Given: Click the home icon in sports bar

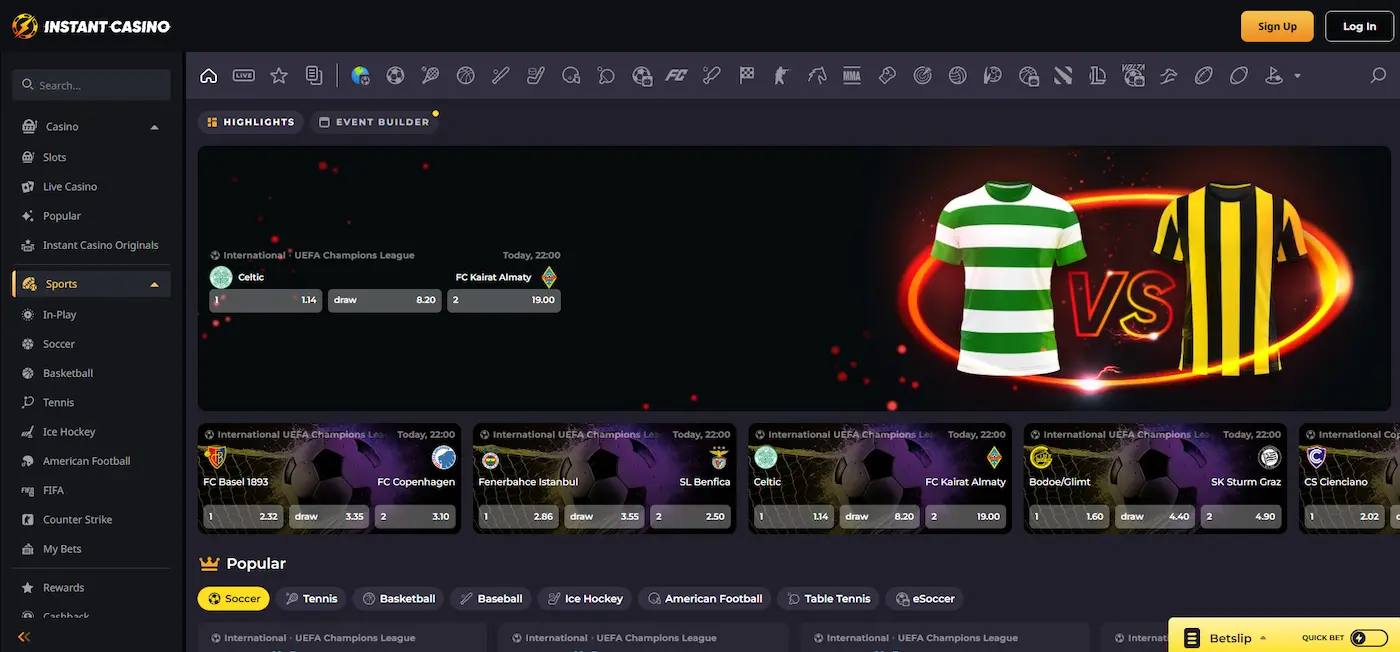Looking at the screenshot, I should 208,75.
